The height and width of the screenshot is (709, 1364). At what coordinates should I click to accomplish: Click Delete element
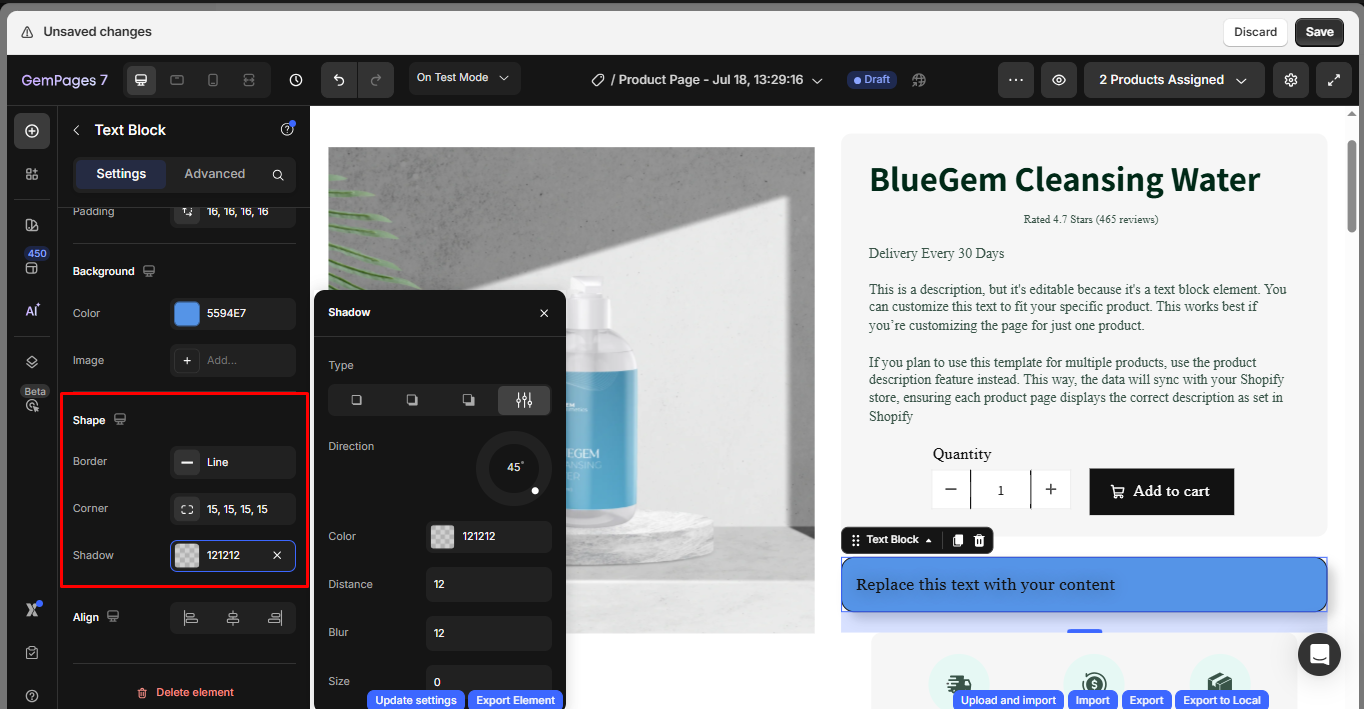coord(185,692)
